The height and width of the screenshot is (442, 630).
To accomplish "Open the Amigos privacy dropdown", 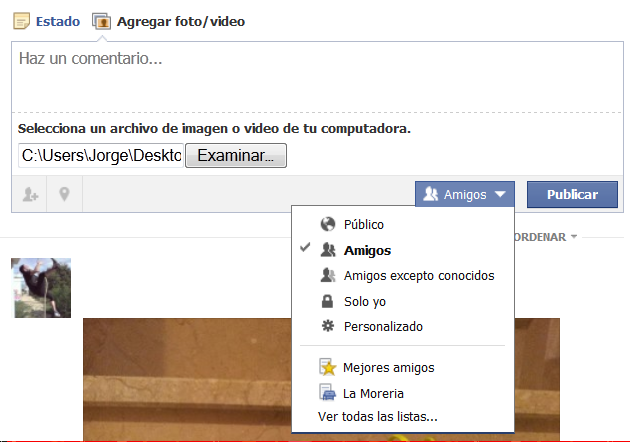I will [x=465, y=194].
